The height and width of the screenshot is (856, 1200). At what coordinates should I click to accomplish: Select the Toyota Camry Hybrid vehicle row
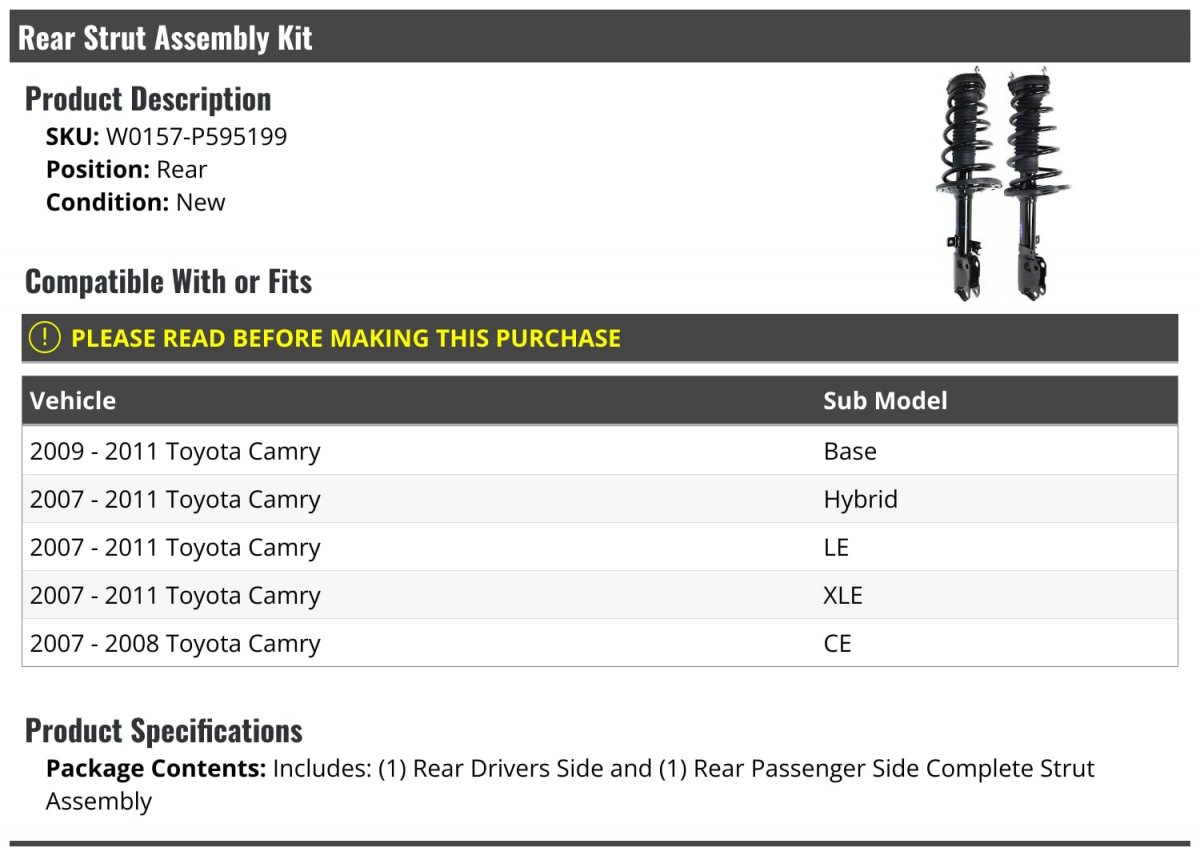point(600,499)
